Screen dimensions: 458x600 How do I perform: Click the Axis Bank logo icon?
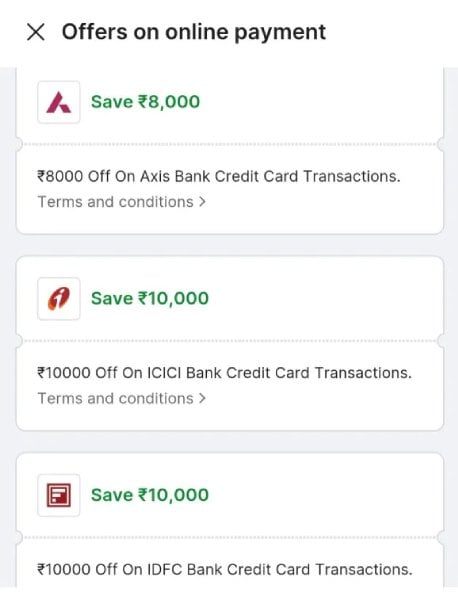pos(59,102)
